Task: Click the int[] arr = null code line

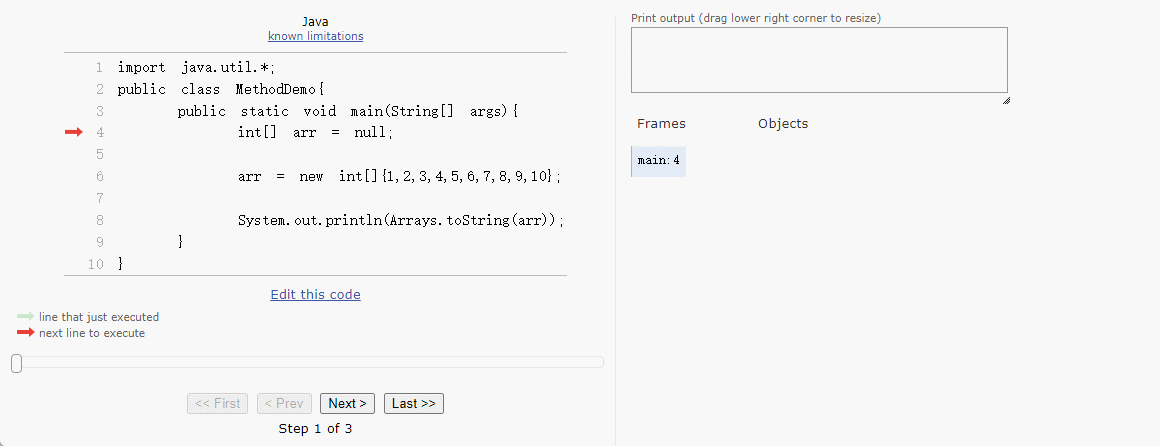Action: click(x=315, y=132)
